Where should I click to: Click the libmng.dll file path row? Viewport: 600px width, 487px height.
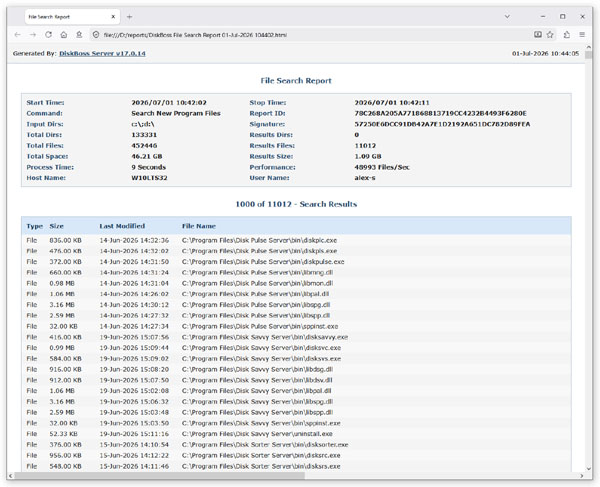click(x=258, y=272)
